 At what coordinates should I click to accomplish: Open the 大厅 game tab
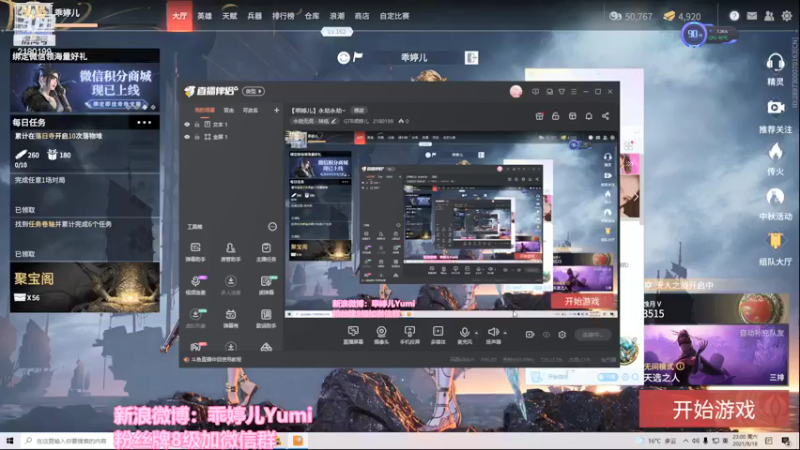coord(179,16)
